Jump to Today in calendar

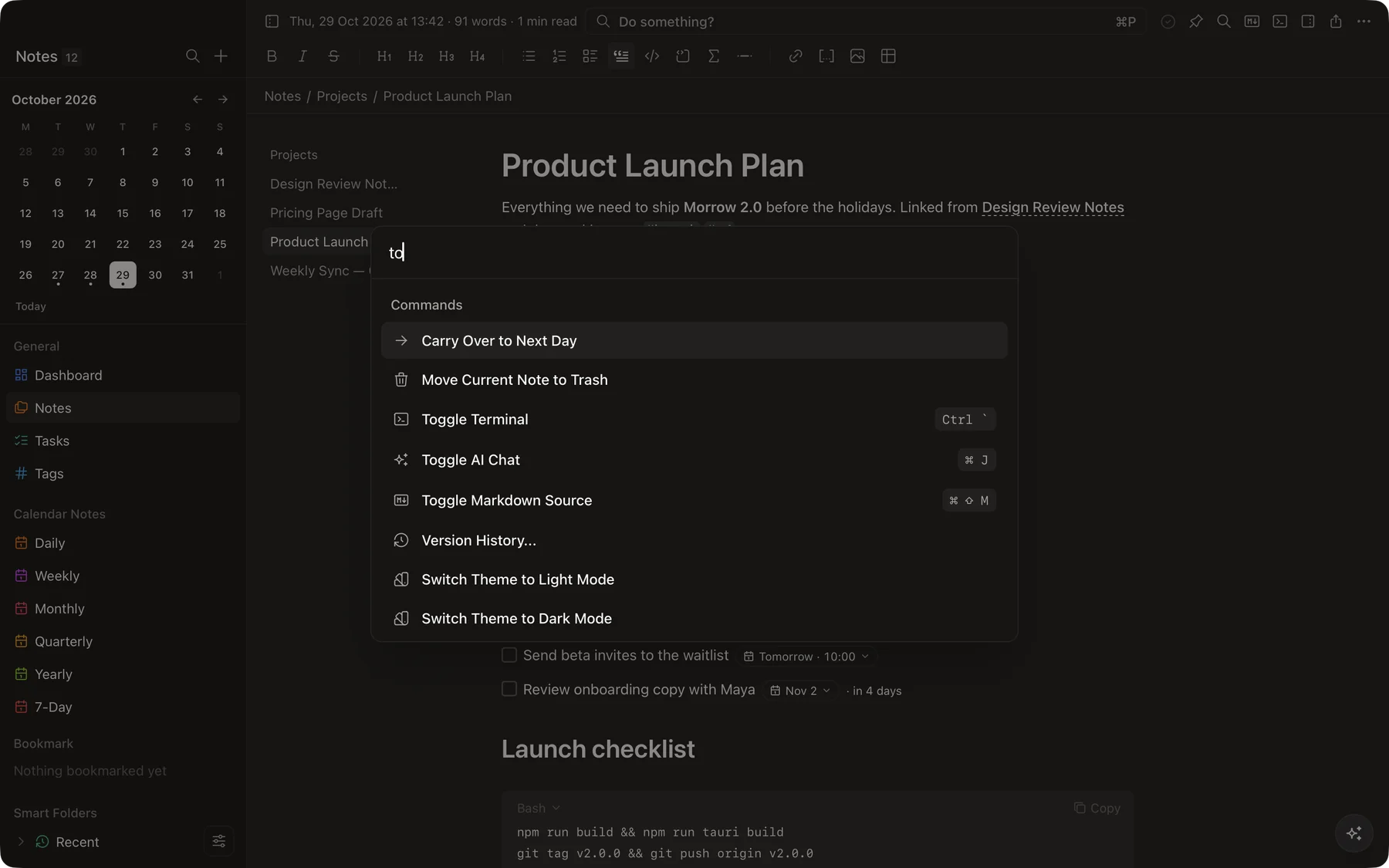[x=31, y=306]
